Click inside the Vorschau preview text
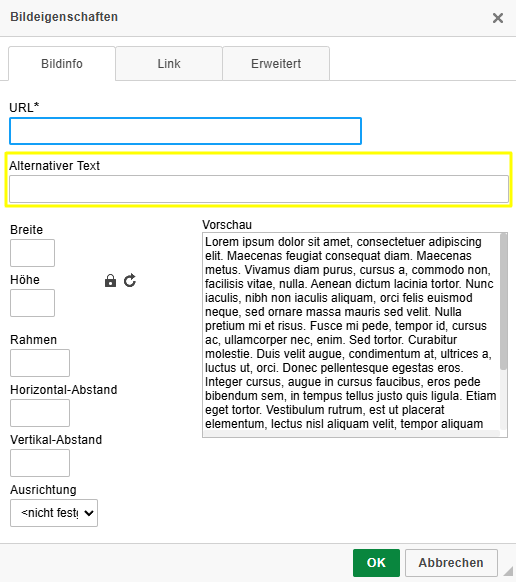Viewport: 516px width, 582px height. (351, 332)
